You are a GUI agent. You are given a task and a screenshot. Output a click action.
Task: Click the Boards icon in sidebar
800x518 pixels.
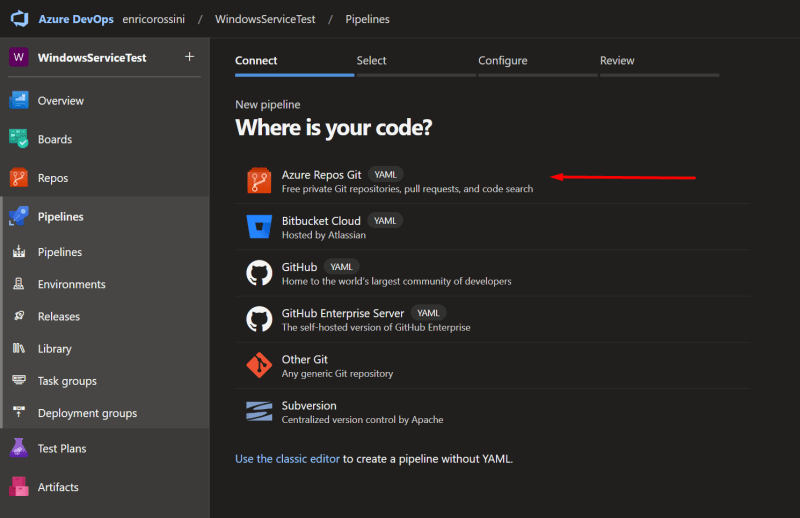pos(19,139)
